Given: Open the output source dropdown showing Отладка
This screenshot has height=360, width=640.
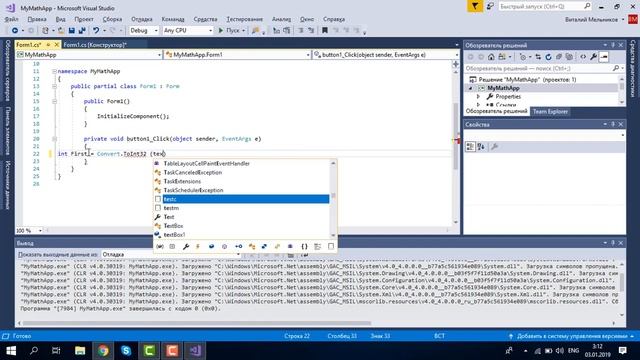Looking at the screenshot, I should tap(171, 255).
